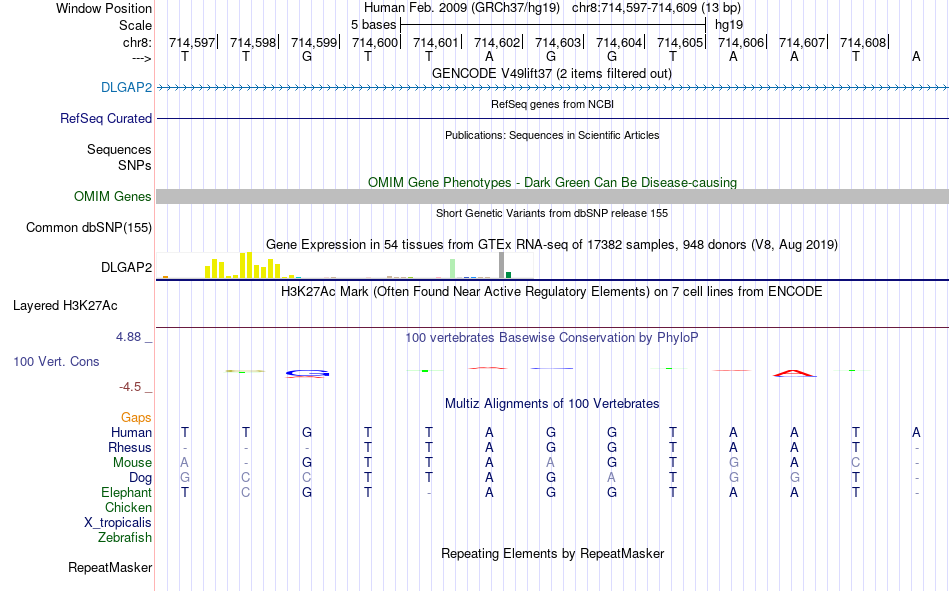Open the RefSeq Curated track label
Image resolution: width=950 pixels, height=591 pixels.
pyautogui.click(x=105, y=118)
